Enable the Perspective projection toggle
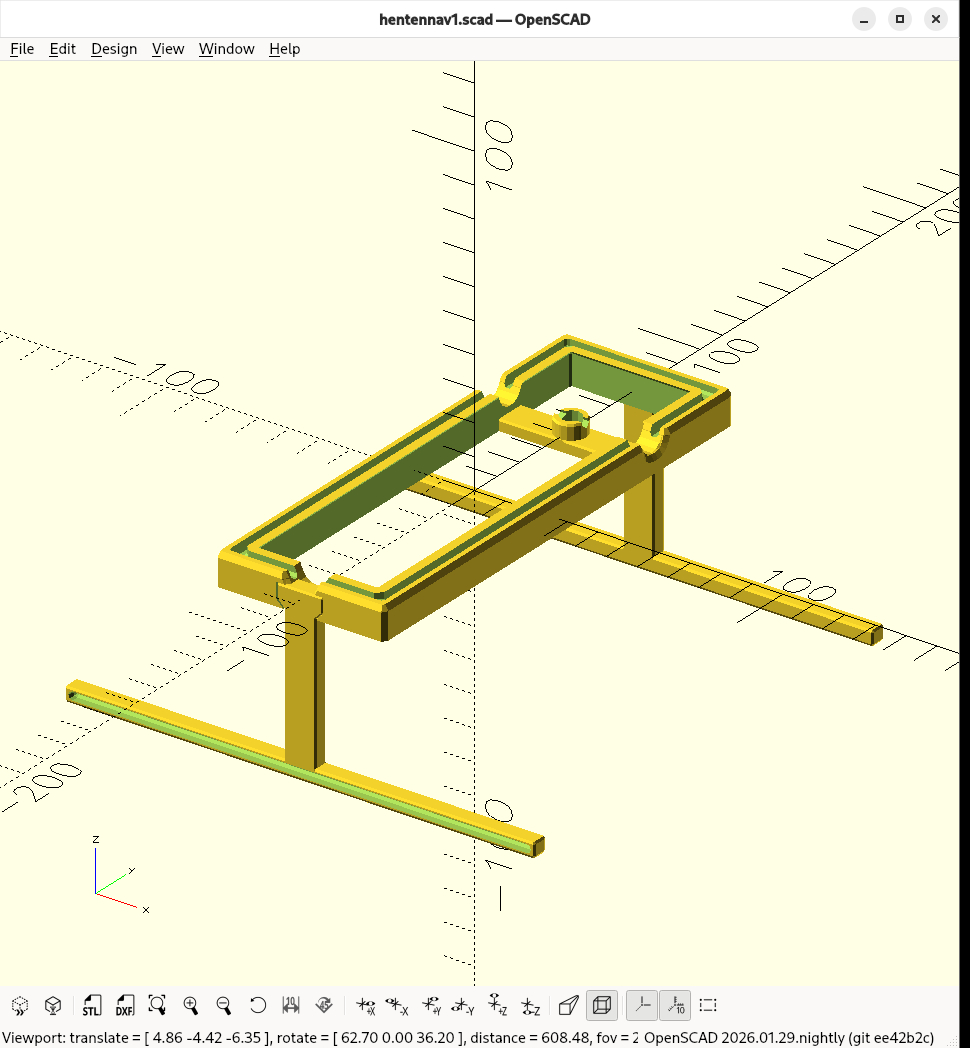Screen dimensions: 970x1048 [x=568, y=1005]
